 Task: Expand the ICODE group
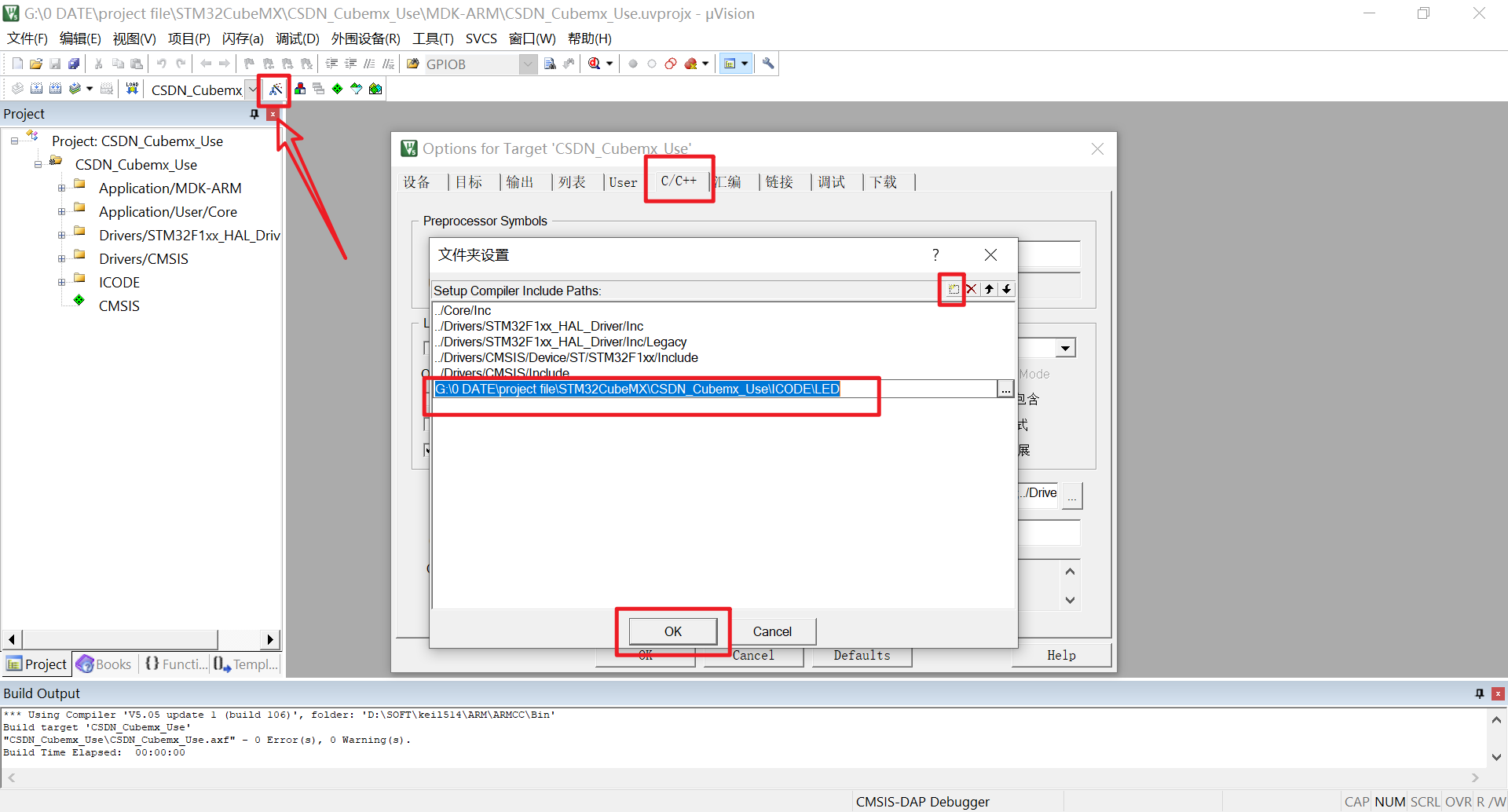(61, 283)
